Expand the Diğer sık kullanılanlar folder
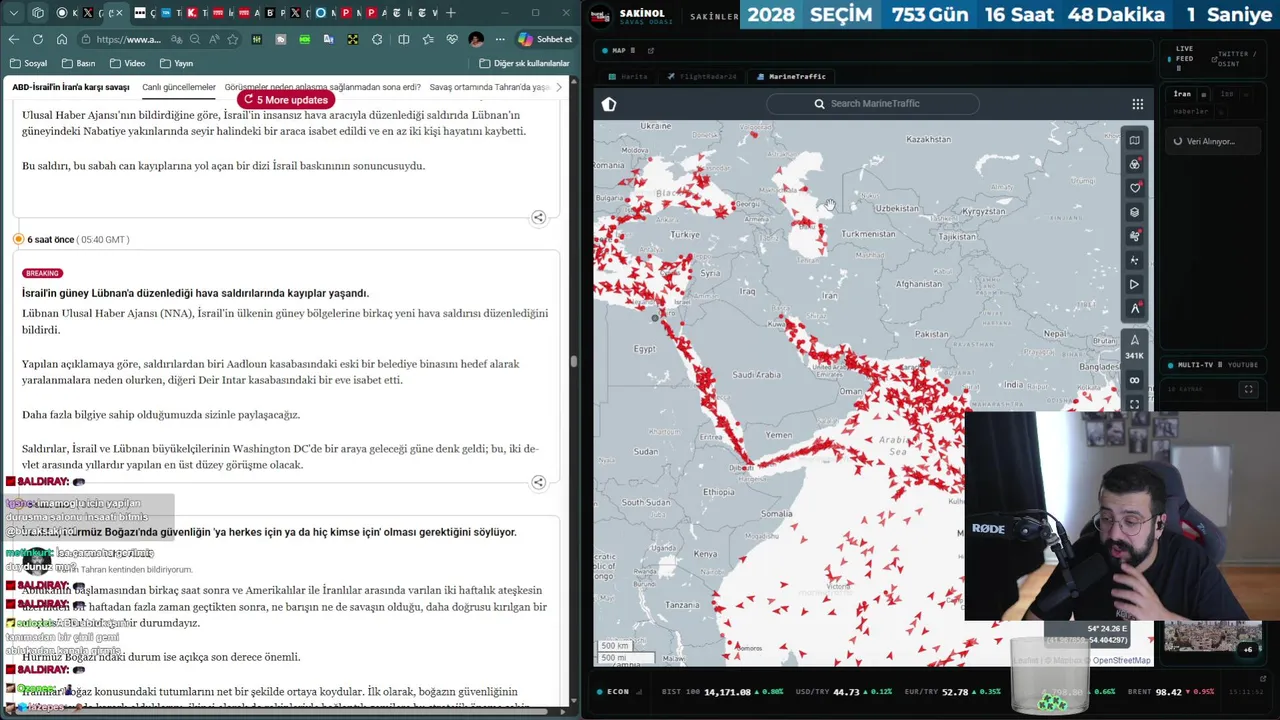 pos(524,63)
